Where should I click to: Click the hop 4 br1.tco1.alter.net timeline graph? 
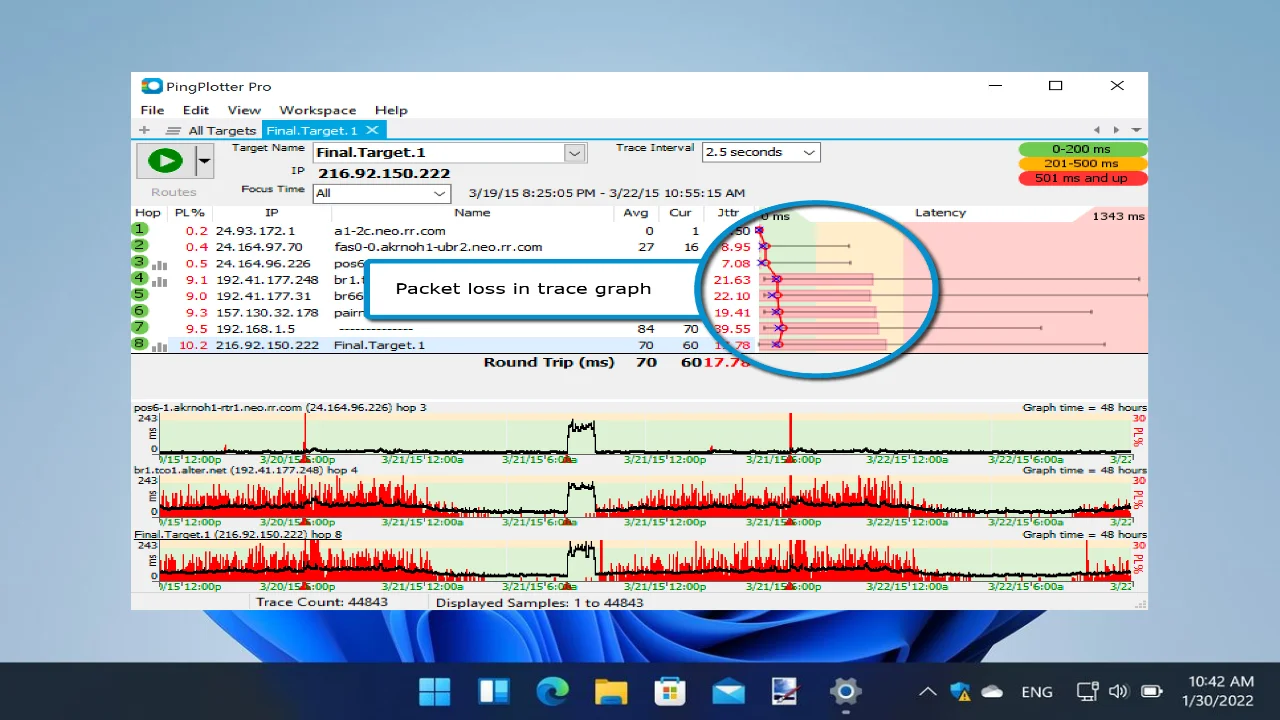pos(645,496)
